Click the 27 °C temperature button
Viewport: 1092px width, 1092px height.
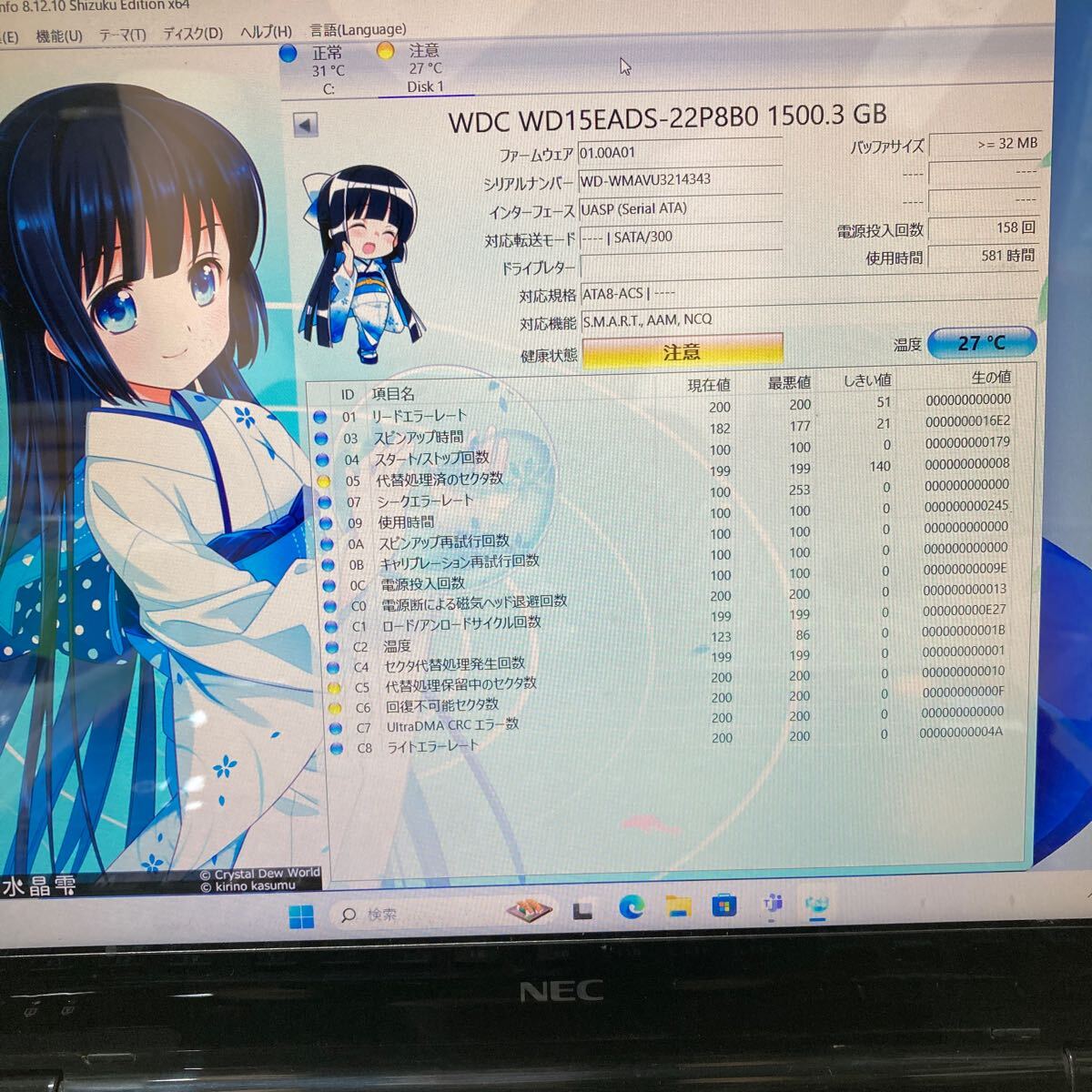982,343
